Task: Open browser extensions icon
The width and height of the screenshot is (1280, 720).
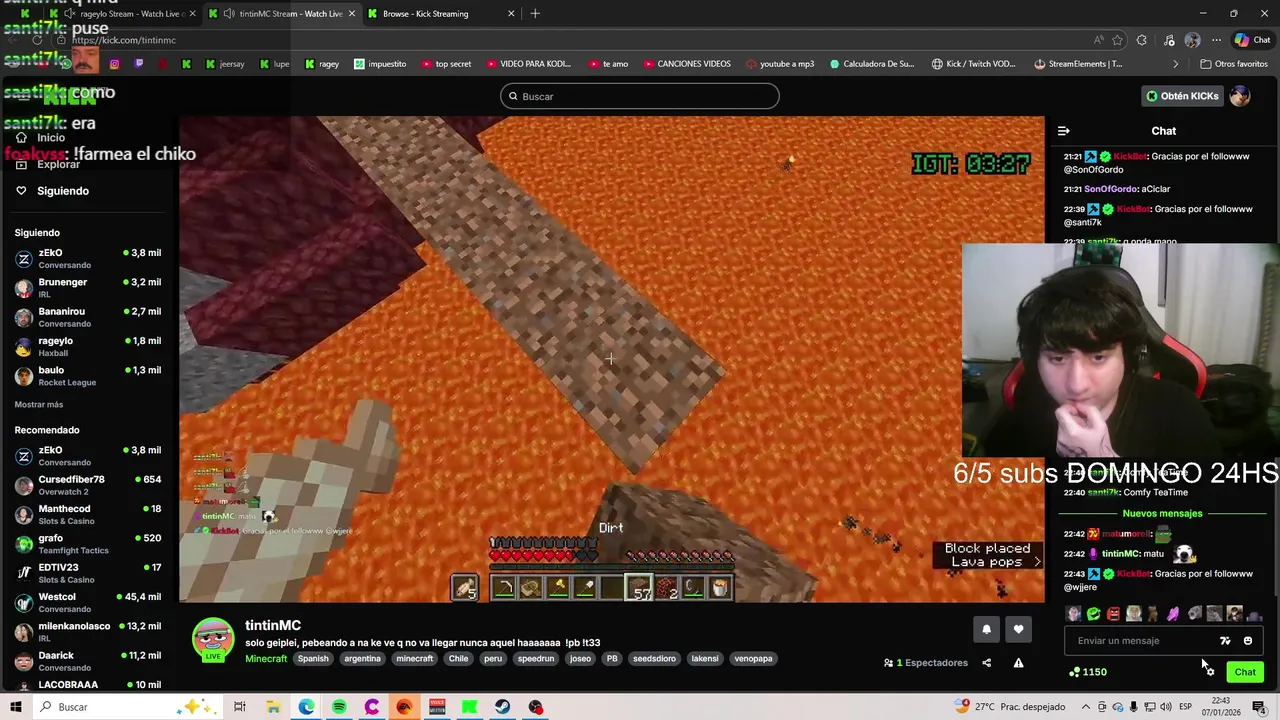Action: coord(1142,40)
